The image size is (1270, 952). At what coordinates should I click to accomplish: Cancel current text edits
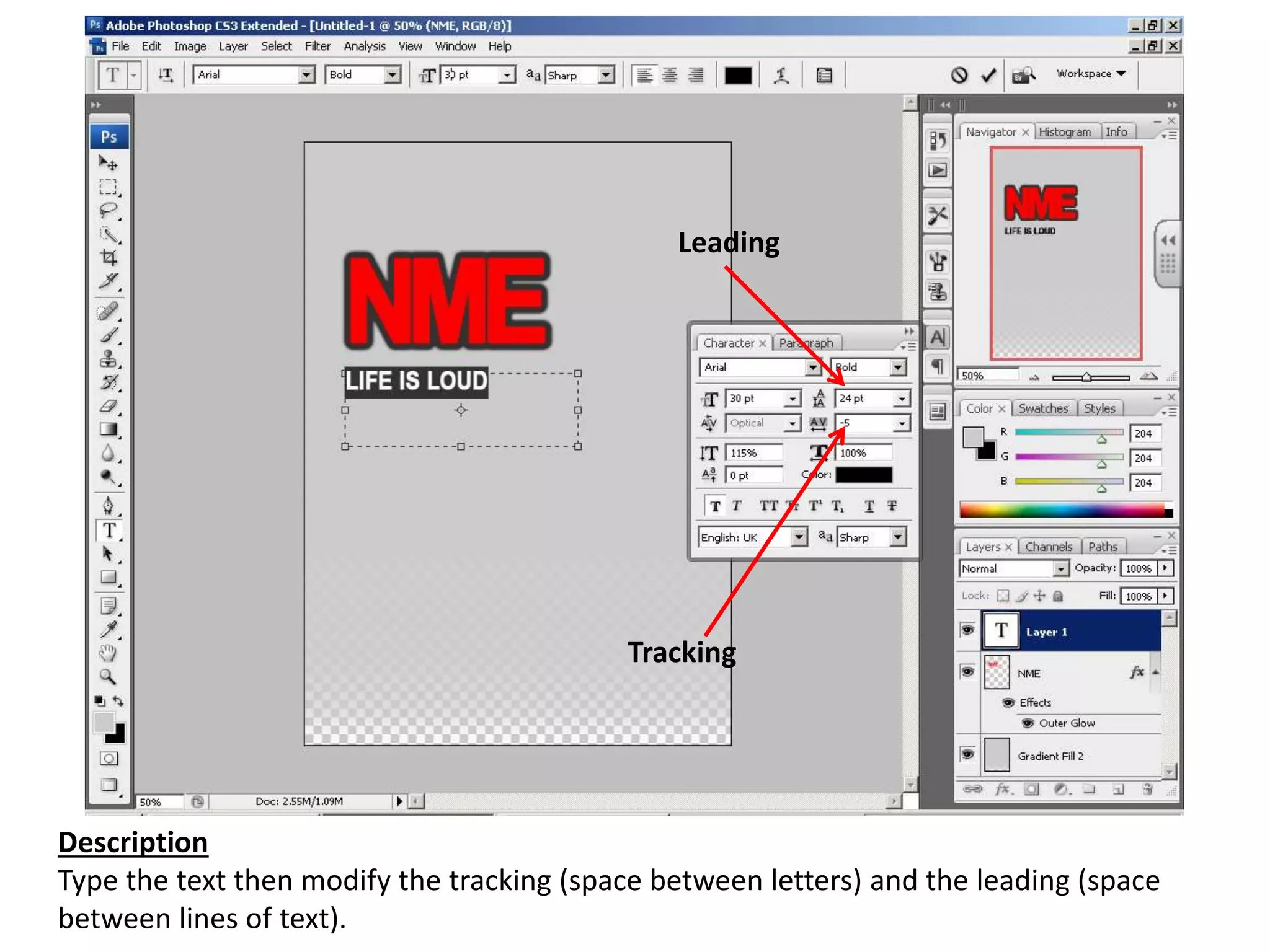959,75
